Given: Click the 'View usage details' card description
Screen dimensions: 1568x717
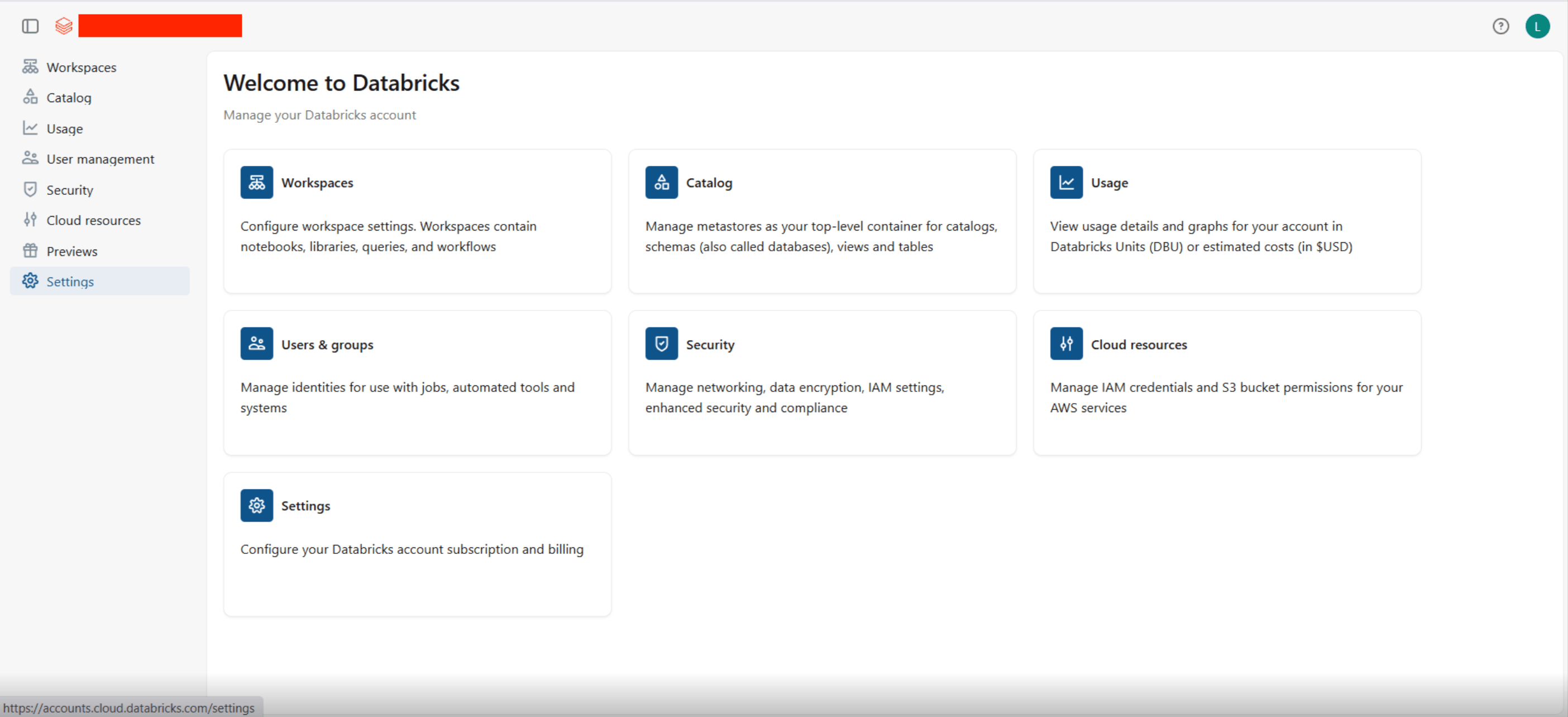Looking at the screenshot, I should [x=1201, y=236].
